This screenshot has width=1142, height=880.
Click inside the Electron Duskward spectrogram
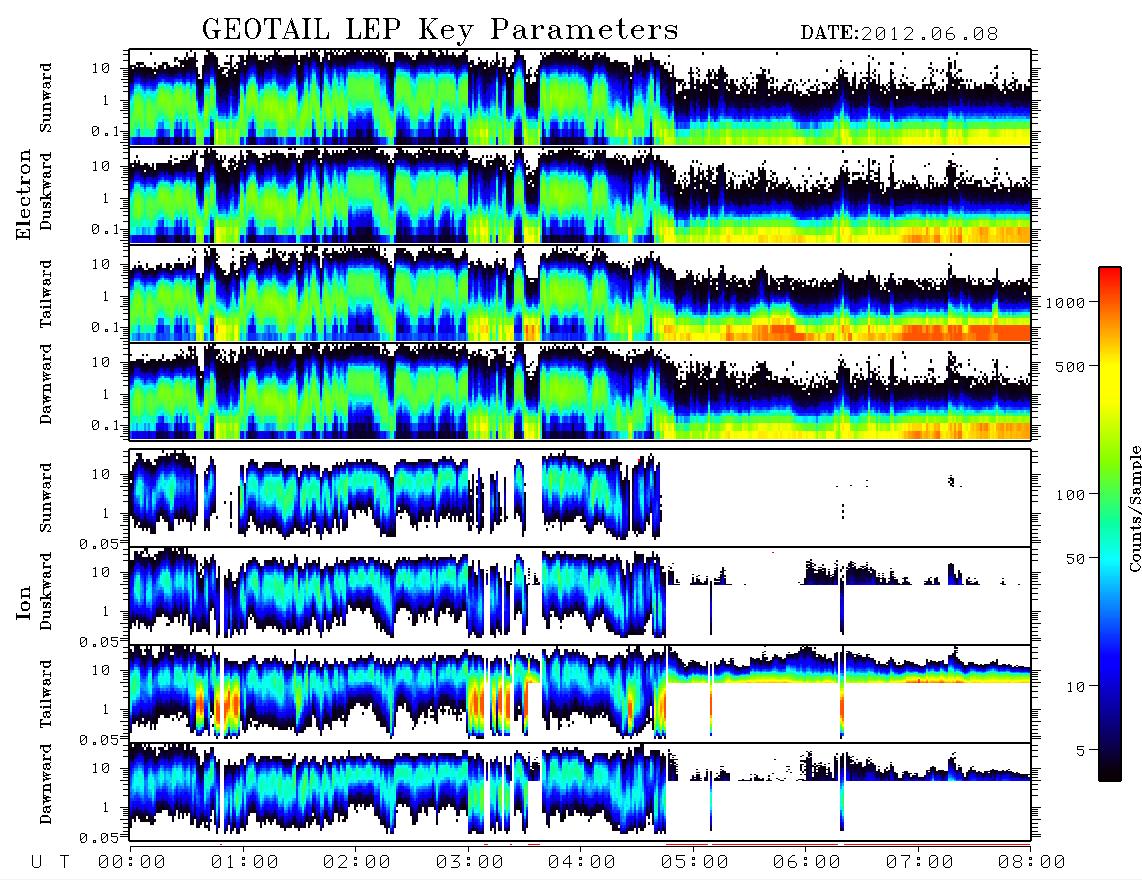coord(580,195)
